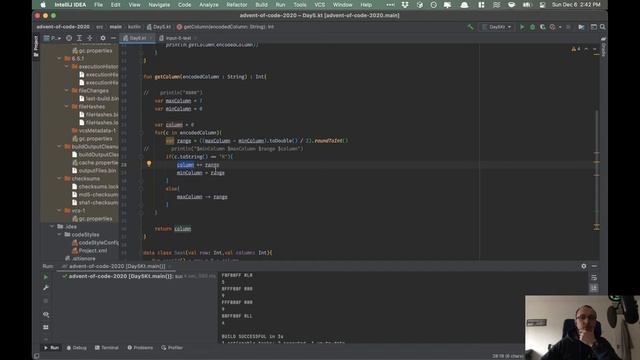The height and width of the screenshot is (360, 640).
Task: Rerun with green play icon in Run panel
Action: tap(46, 277)
